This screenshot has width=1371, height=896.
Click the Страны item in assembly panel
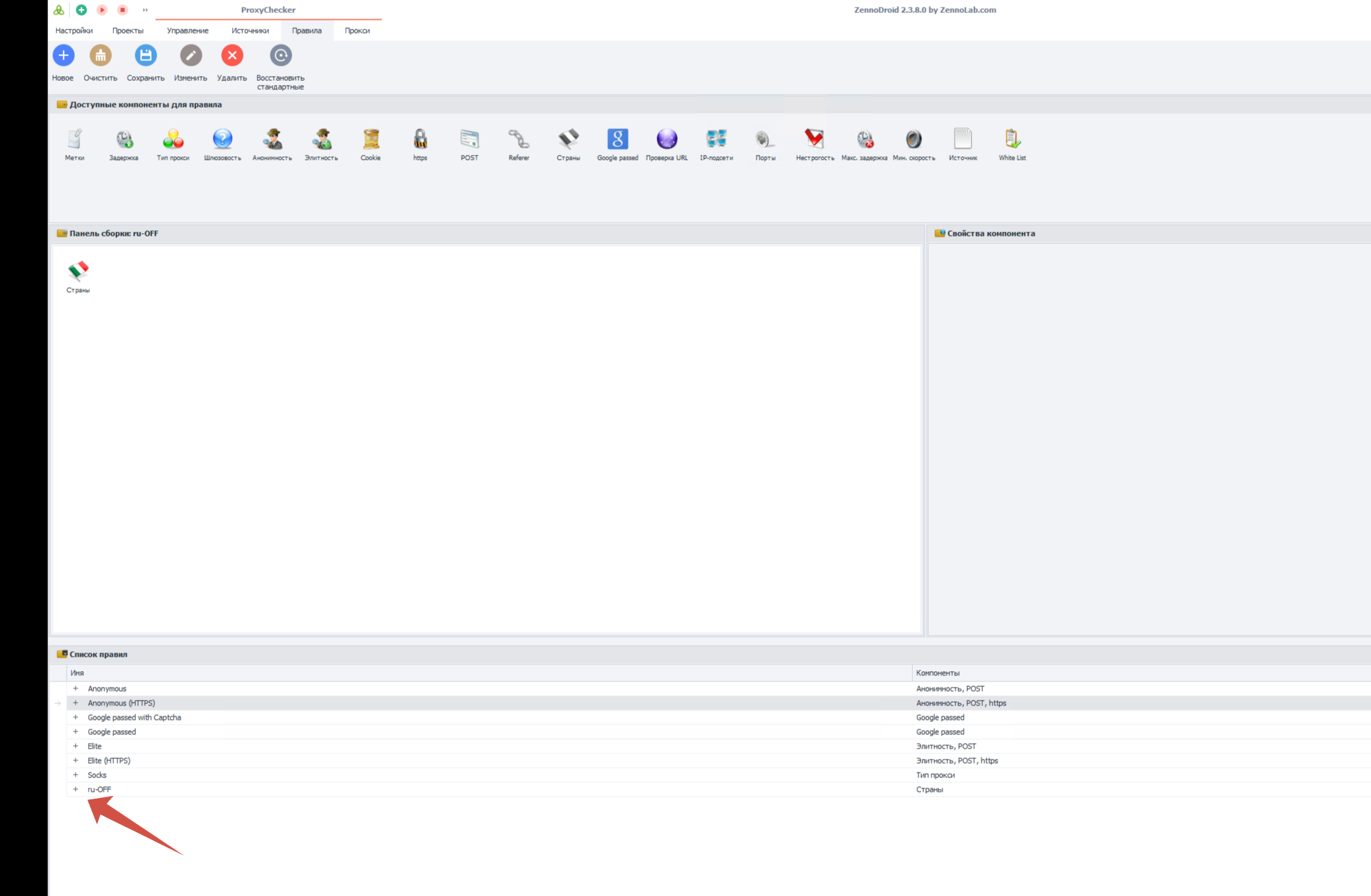tap(78, 273)
